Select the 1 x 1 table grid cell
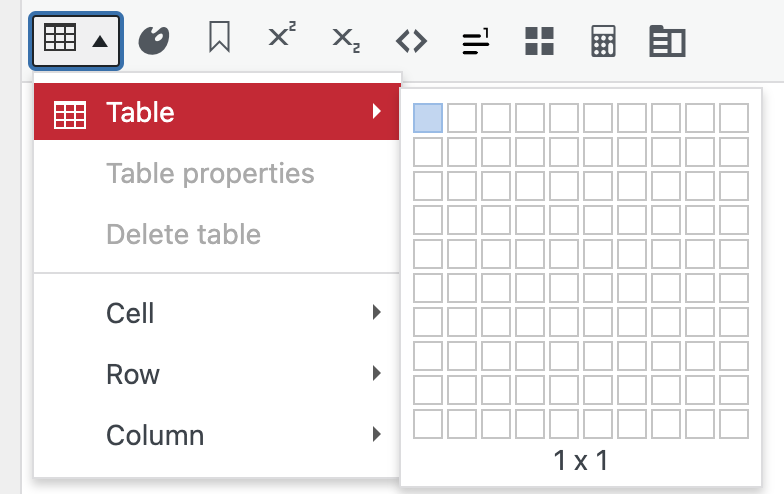Image resolution: width=784 pixels, height=494 pixels. pos(428,118)
